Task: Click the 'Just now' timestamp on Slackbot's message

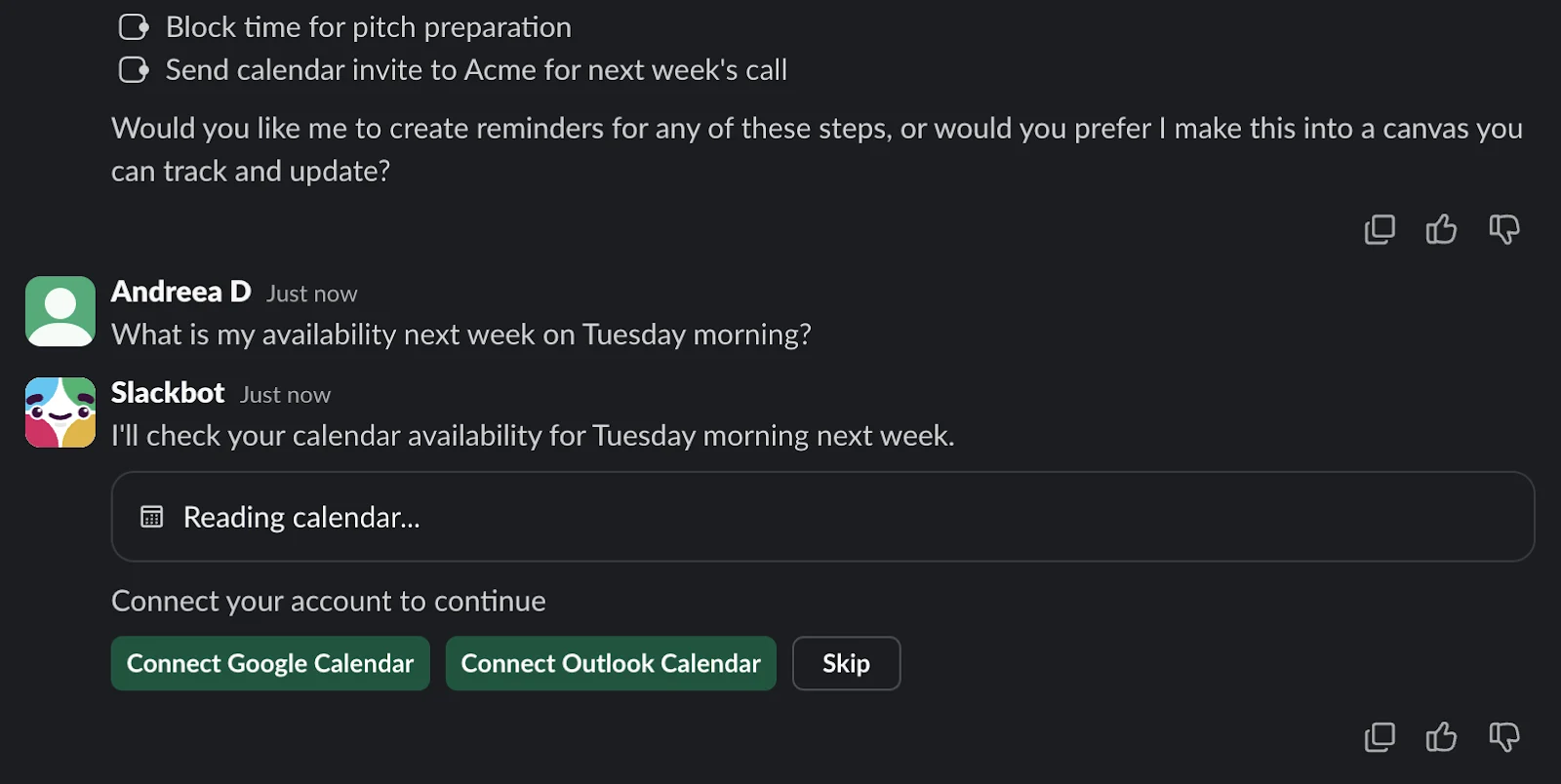Action: pyautogui.click(x=286, y=395)
